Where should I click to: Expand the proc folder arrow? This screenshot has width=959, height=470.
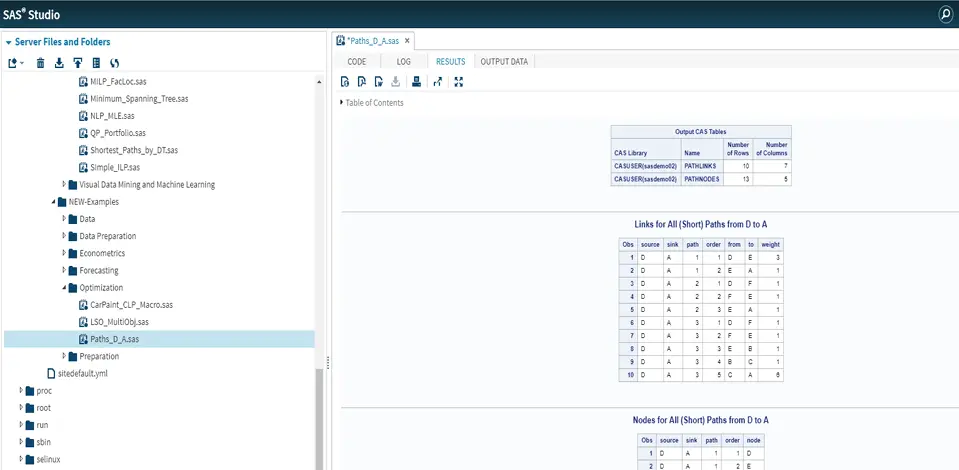pyautogui.click(x=21, y=390)
